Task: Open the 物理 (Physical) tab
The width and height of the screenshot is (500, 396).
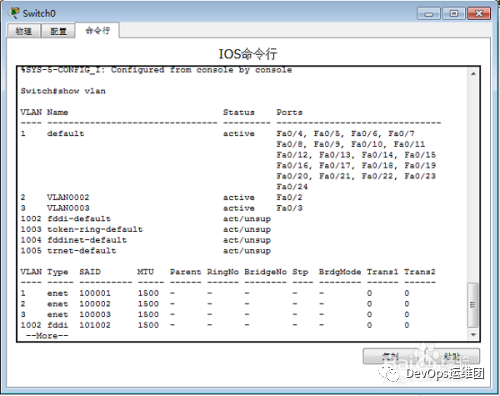Action: point(24,31)
